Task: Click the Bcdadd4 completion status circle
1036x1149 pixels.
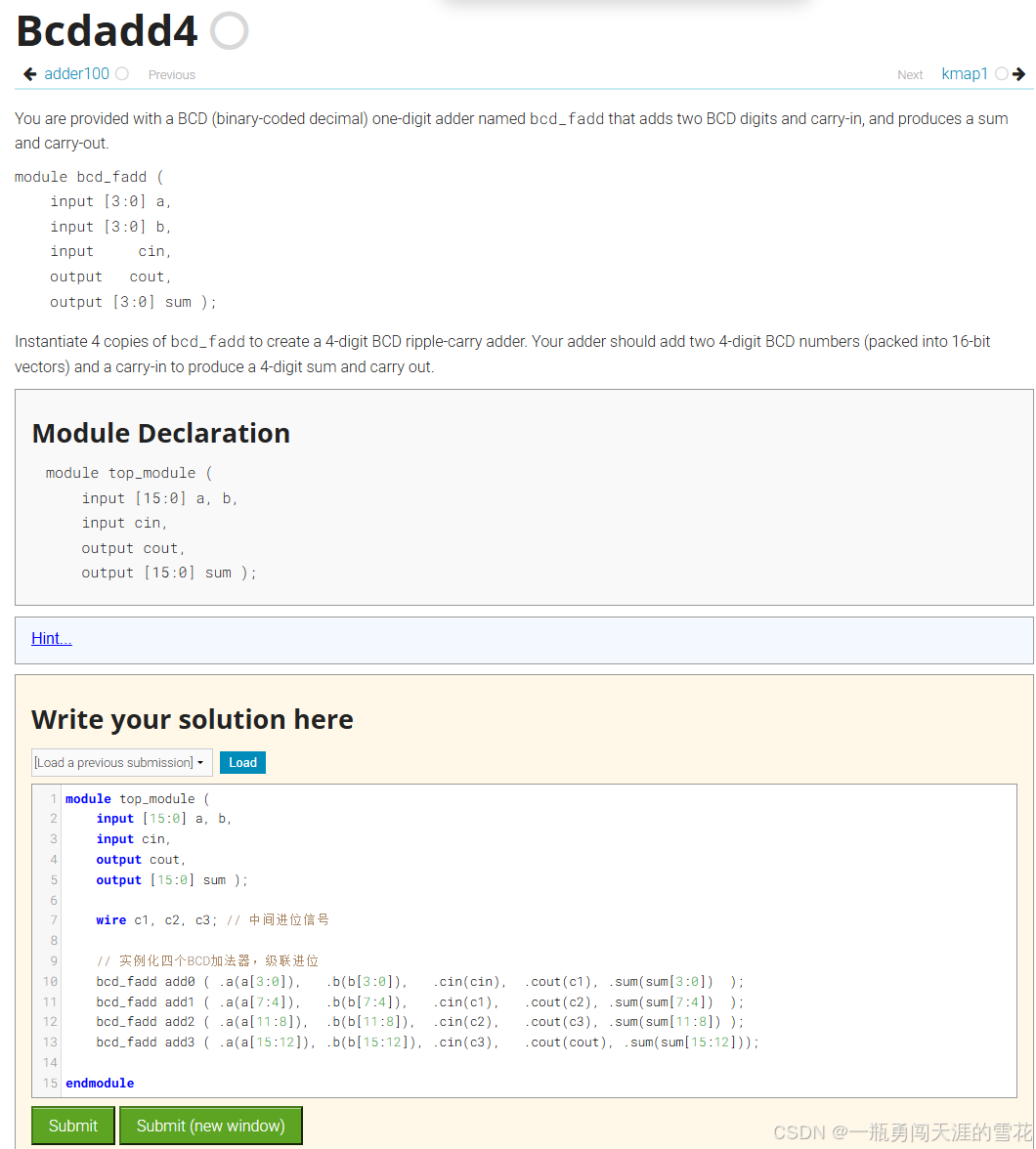Action: click(229, 31)
